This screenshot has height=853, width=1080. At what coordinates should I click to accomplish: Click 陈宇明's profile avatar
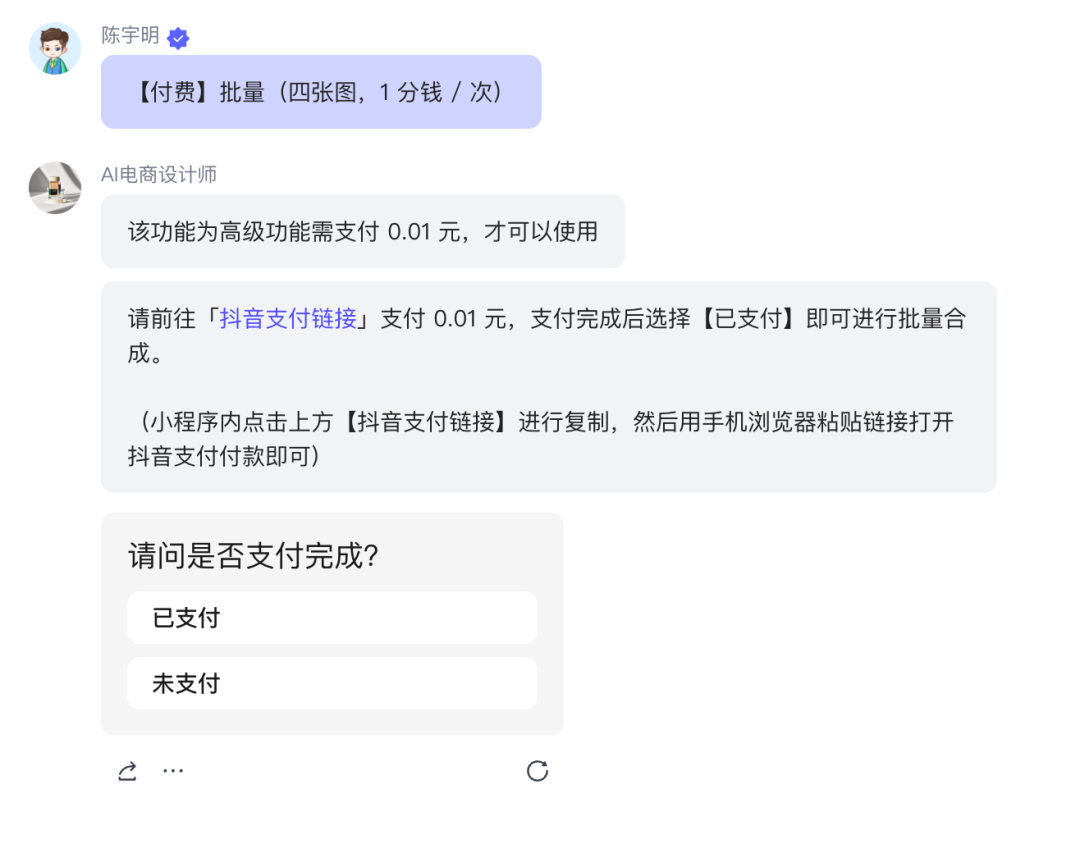pyautogui.click(x=54, y=49)
